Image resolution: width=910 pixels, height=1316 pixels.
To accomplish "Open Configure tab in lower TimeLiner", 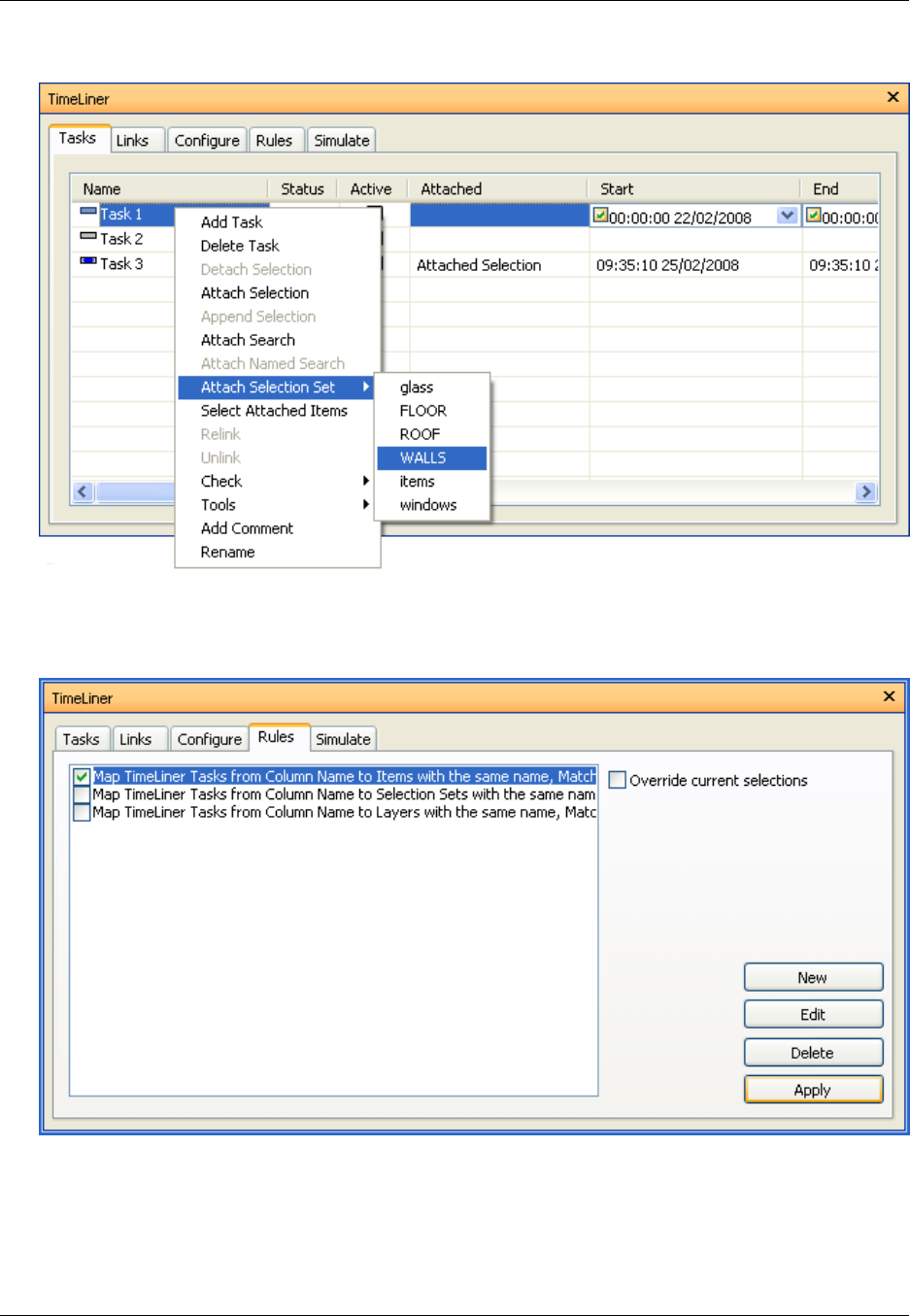I will pos(210,740).
